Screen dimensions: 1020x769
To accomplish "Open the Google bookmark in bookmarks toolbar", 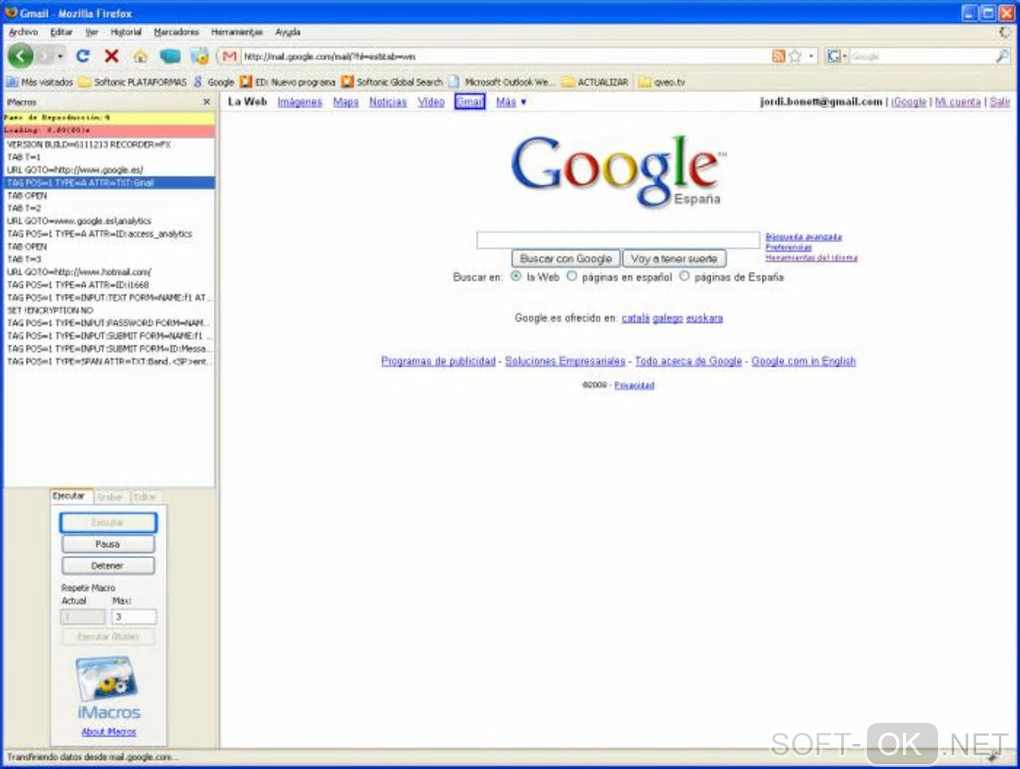I will tap(214, 82).
